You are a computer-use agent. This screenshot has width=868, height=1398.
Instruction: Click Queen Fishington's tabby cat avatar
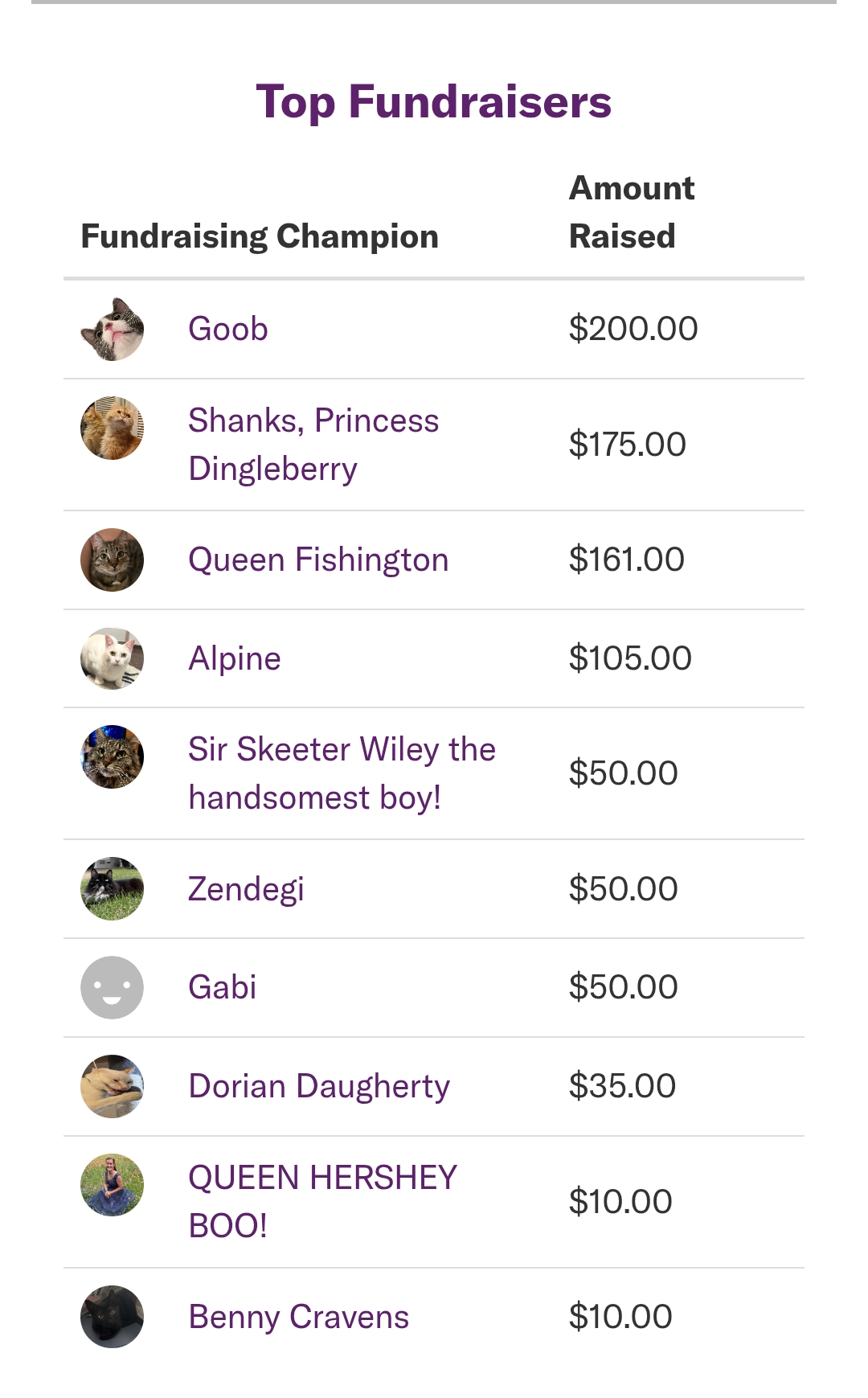112,560
